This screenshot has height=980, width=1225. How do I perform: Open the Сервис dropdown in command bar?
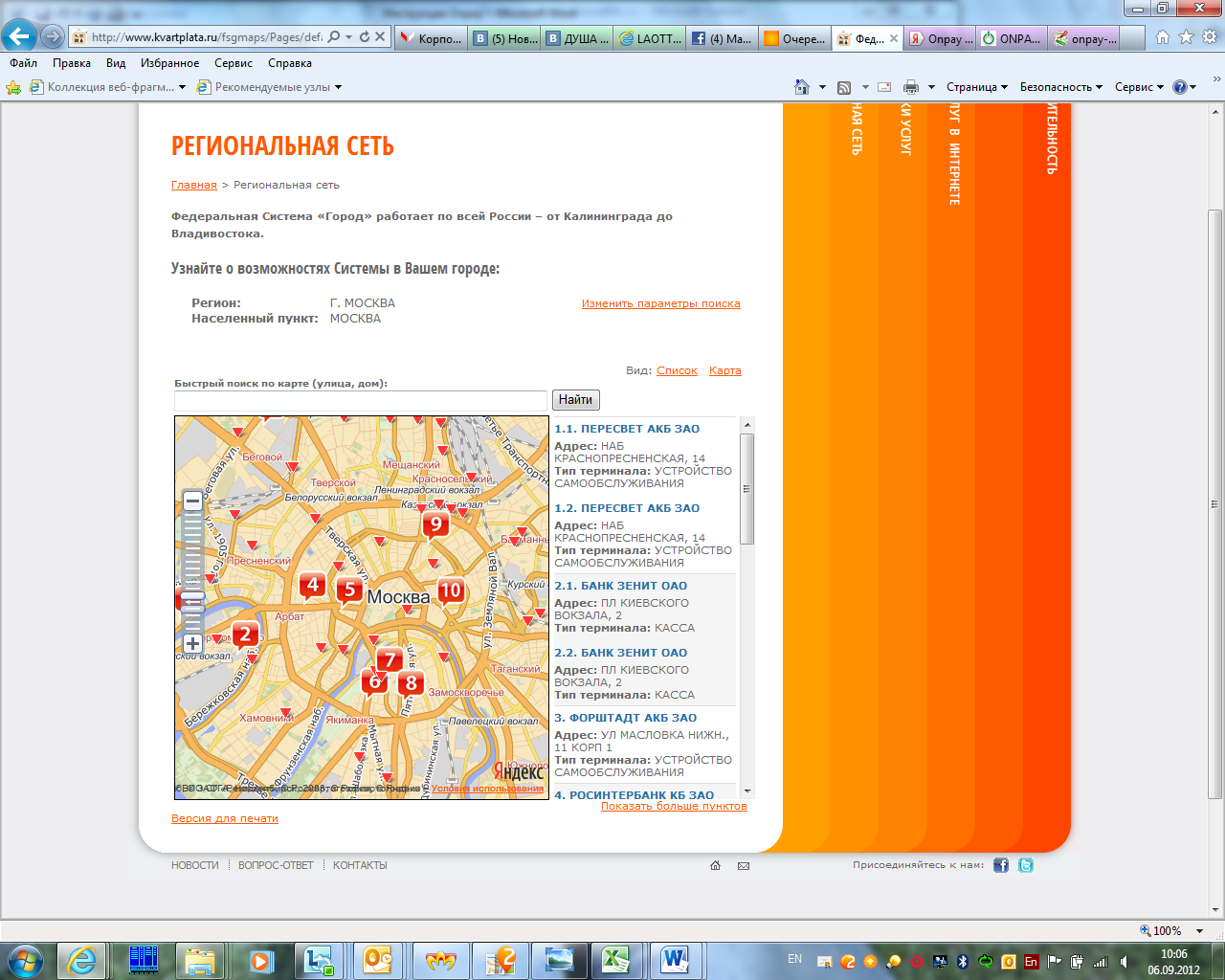click(1139, 87)
